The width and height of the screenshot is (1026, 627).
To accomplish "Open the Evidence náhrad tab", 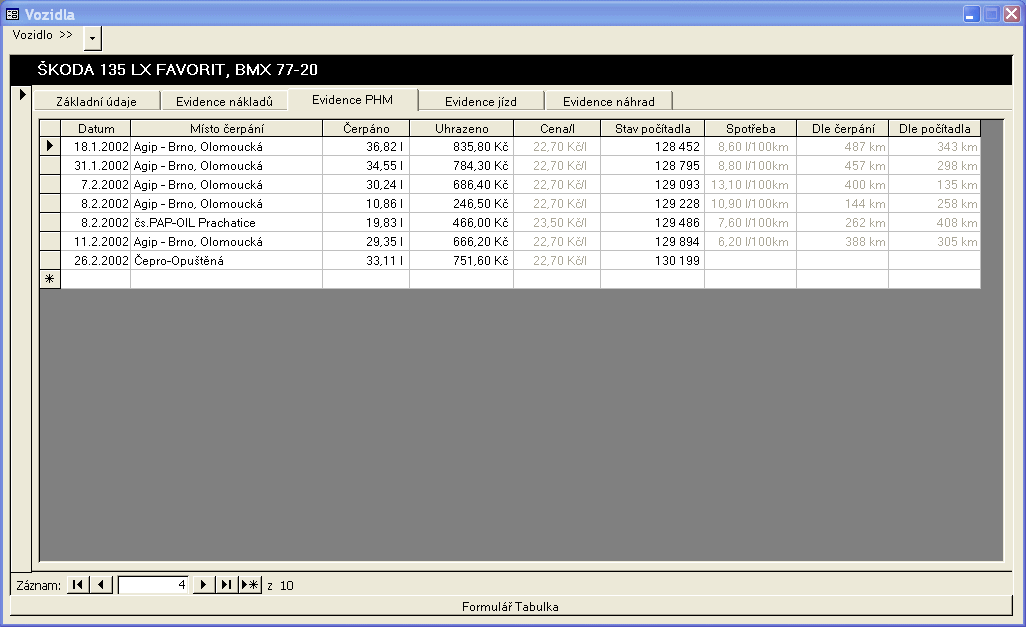I will coord(608,101).
